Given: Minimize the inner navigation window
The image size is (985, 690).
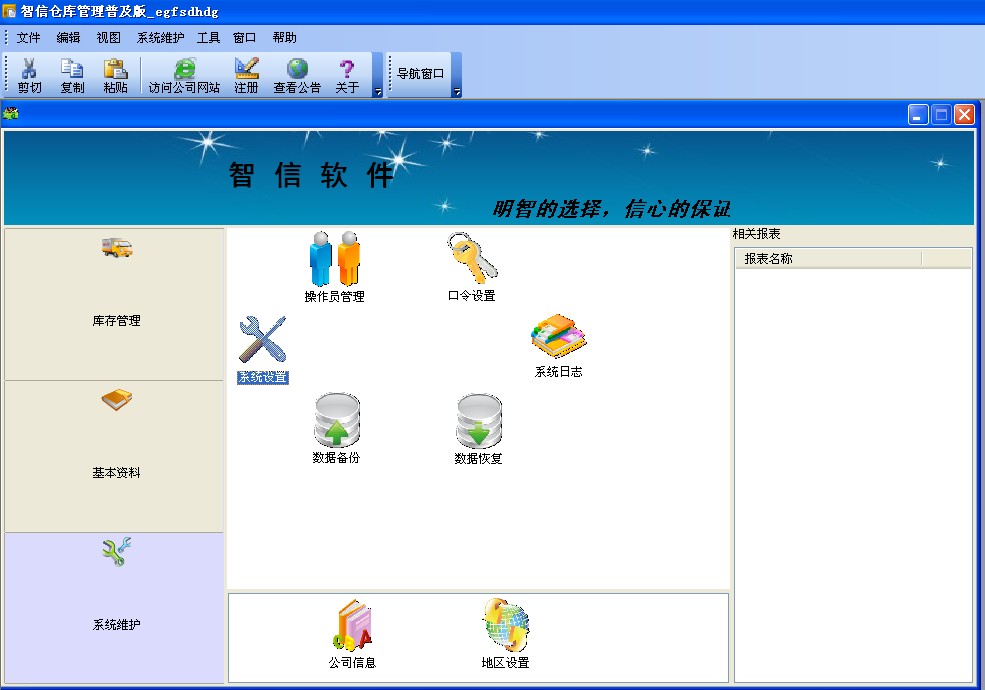Looking at the screenshot, I should click(x=918, y=114).
